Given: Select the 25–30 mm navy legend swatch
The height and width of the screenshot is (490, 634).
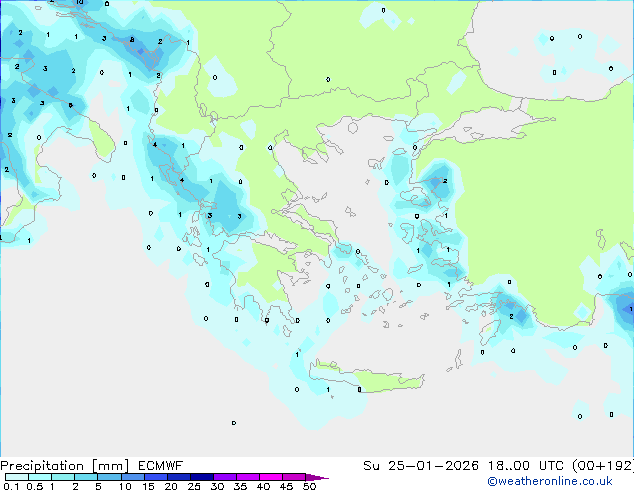Looking at the screenshot, I should pyautogui.click(x=202, y=477).
